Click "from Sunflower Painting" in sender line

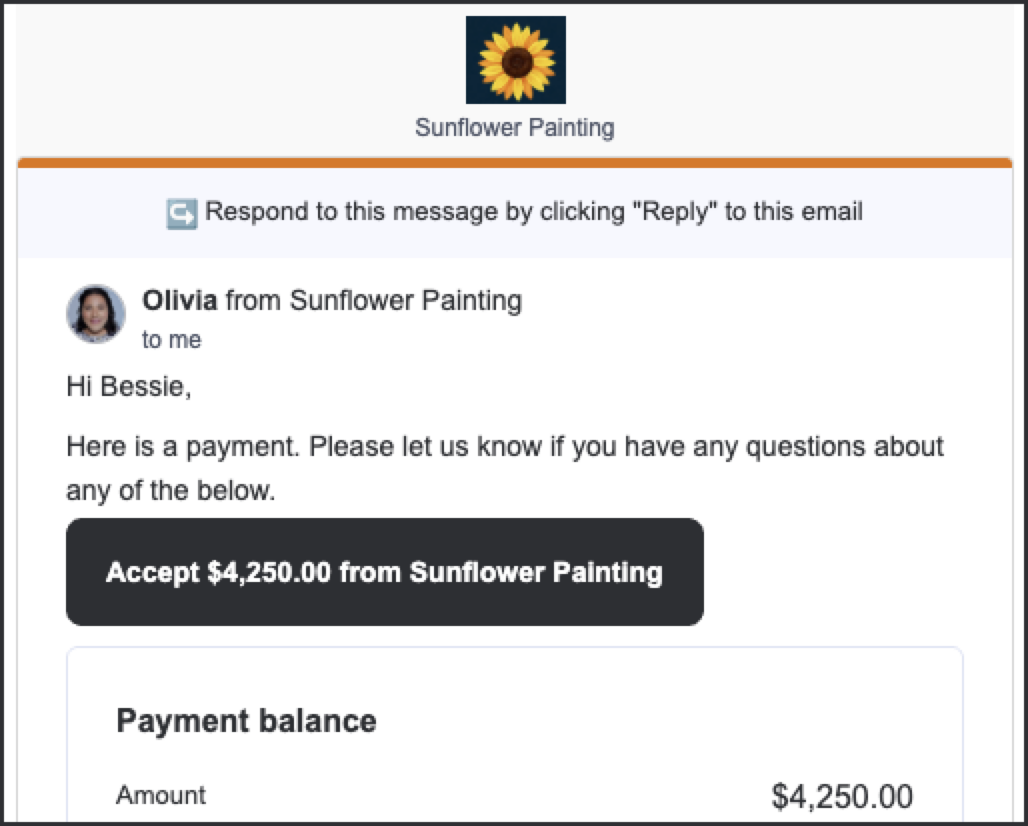click(374, 300)
